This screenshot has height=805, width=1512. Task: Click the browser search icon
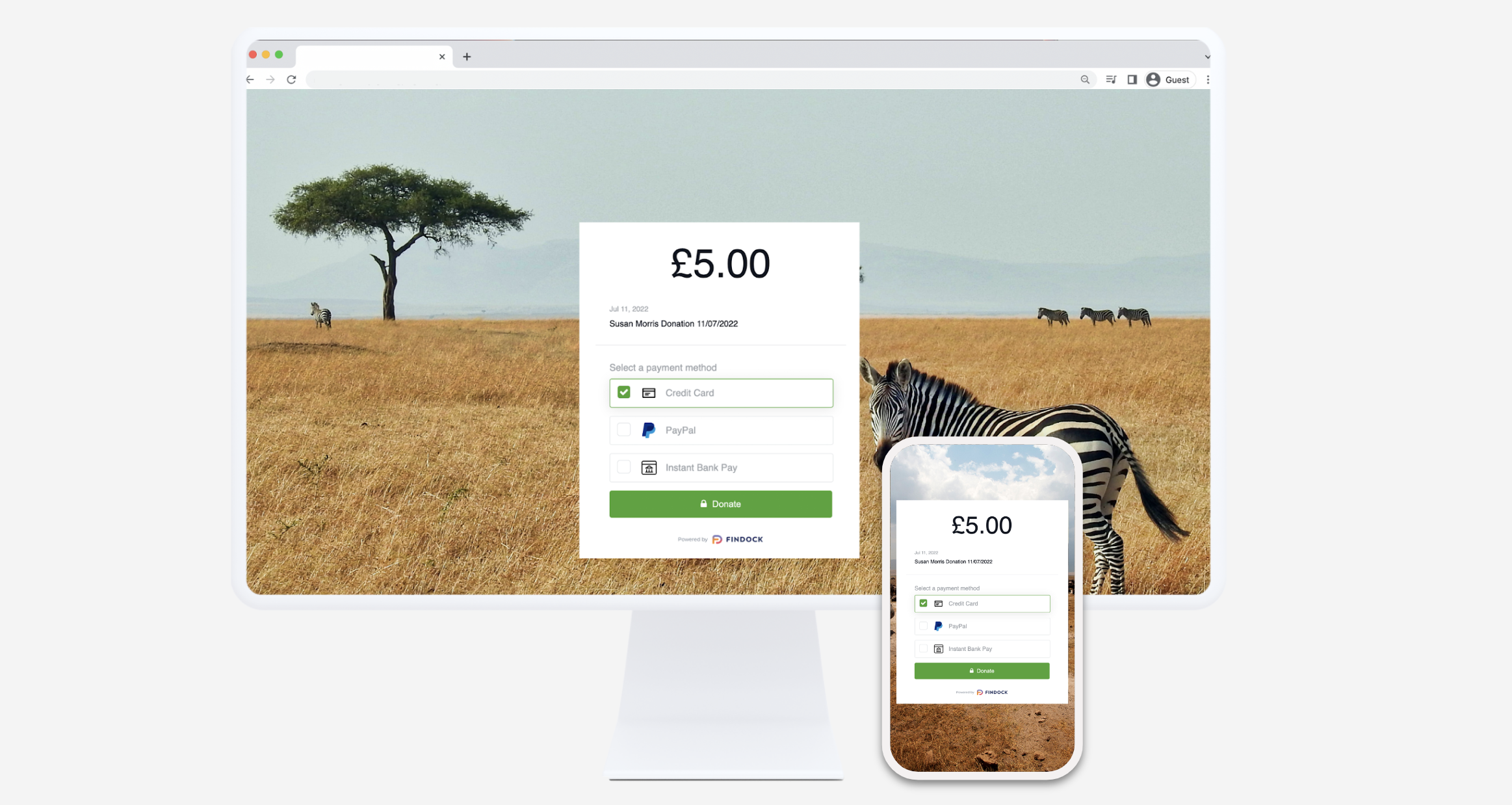tap(1084, 79)
